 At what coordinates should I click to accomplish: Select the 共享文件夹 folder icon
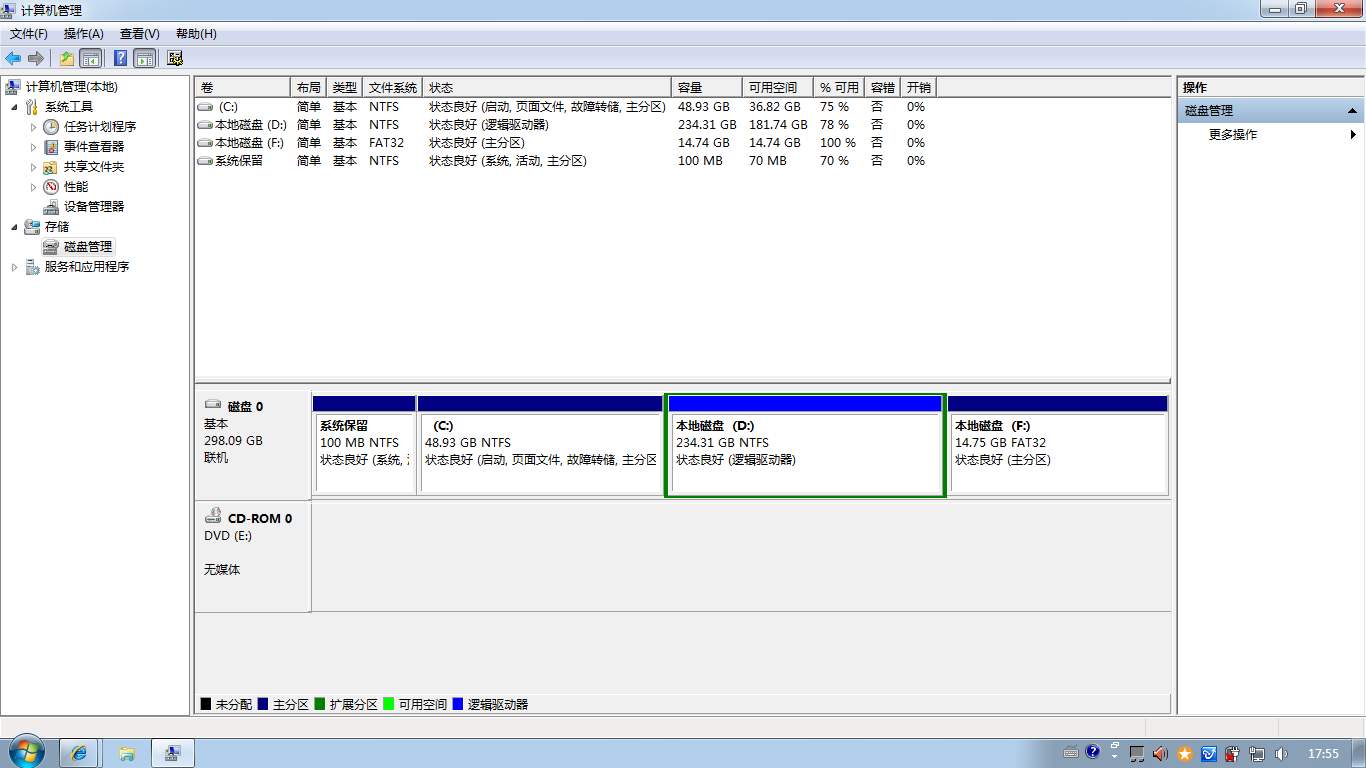click(x=51, y=167)
